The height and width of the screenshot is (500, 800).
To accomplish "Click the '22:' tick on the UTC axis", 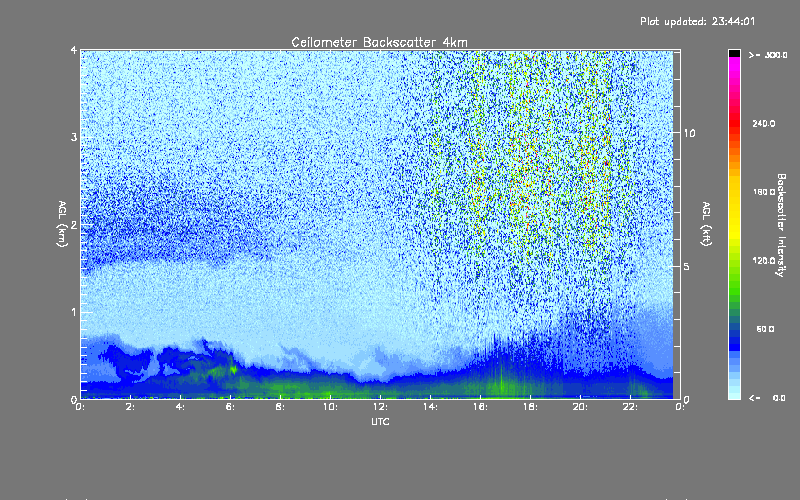I will (630, 407).
